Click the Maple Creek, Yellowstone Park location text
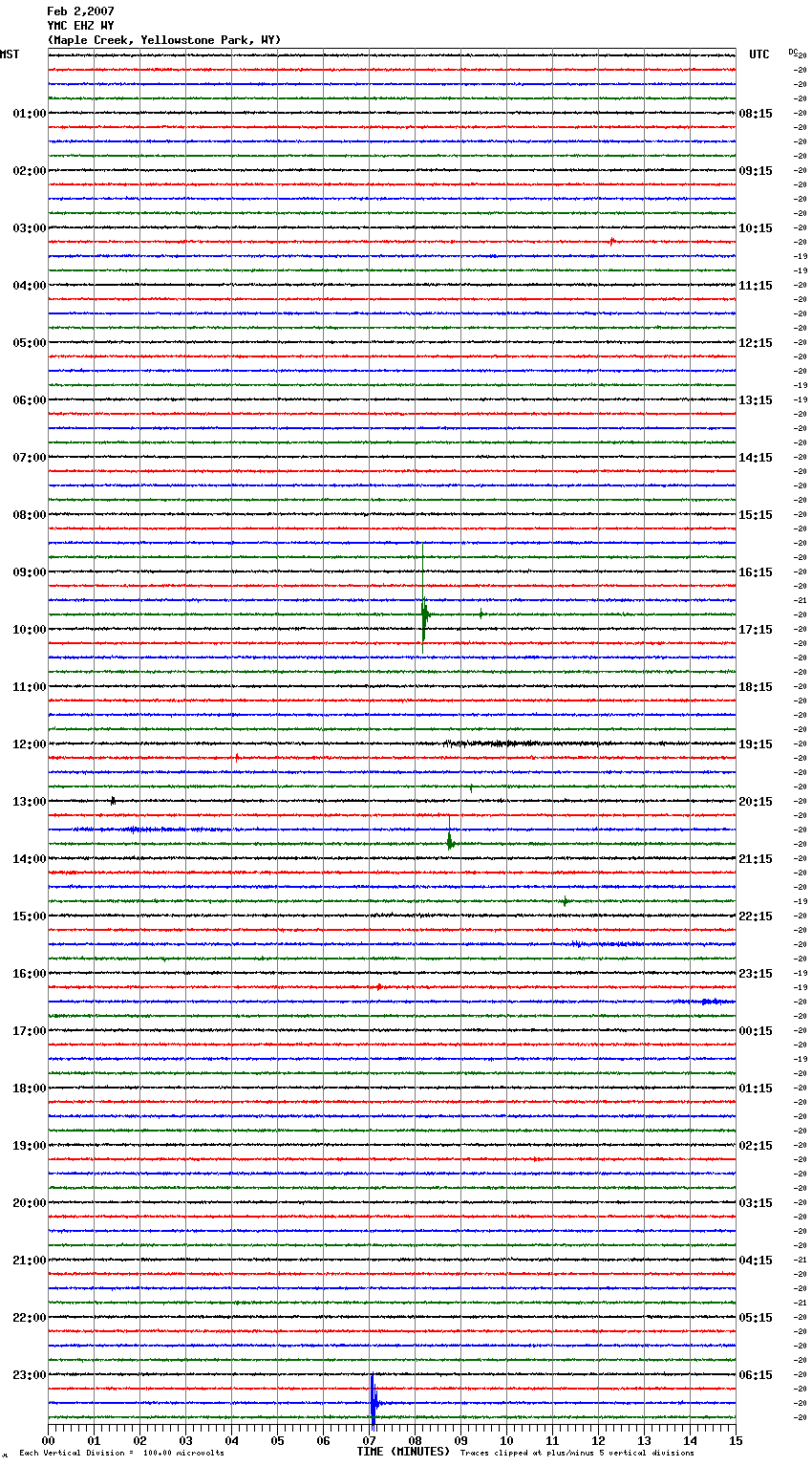Viewport: 812px width, 1466px height. [164, 40]
